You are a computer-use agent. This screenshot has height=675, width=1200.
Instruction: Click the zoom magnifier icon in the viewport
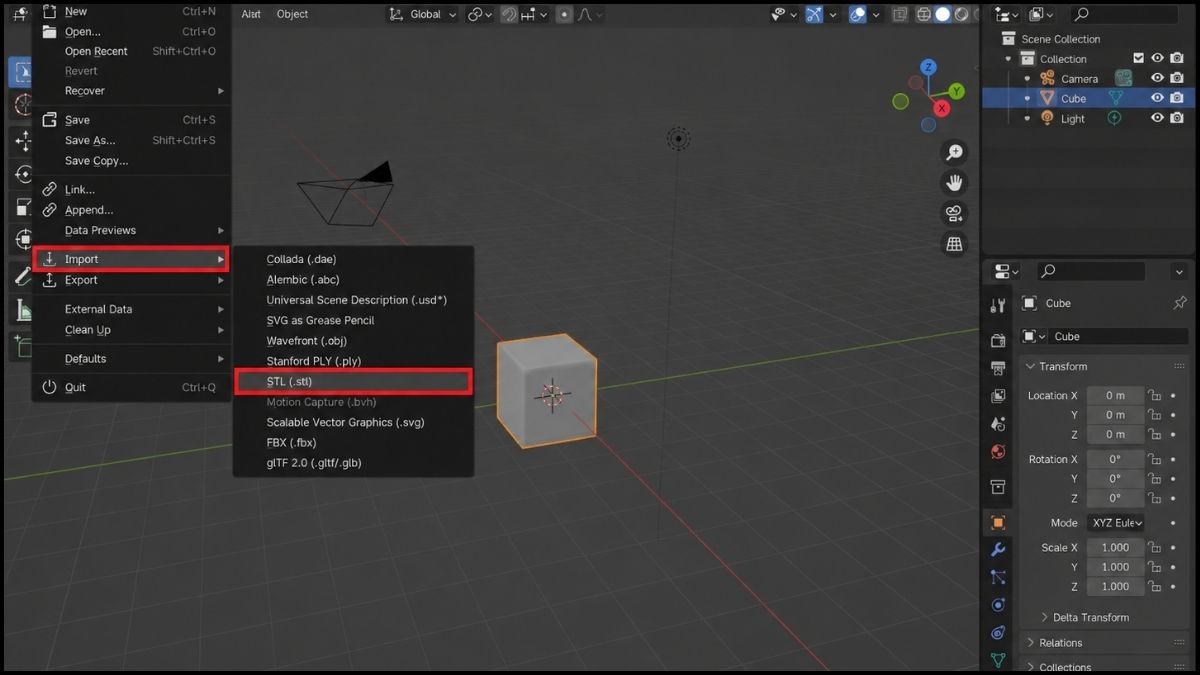pos(954,152)
